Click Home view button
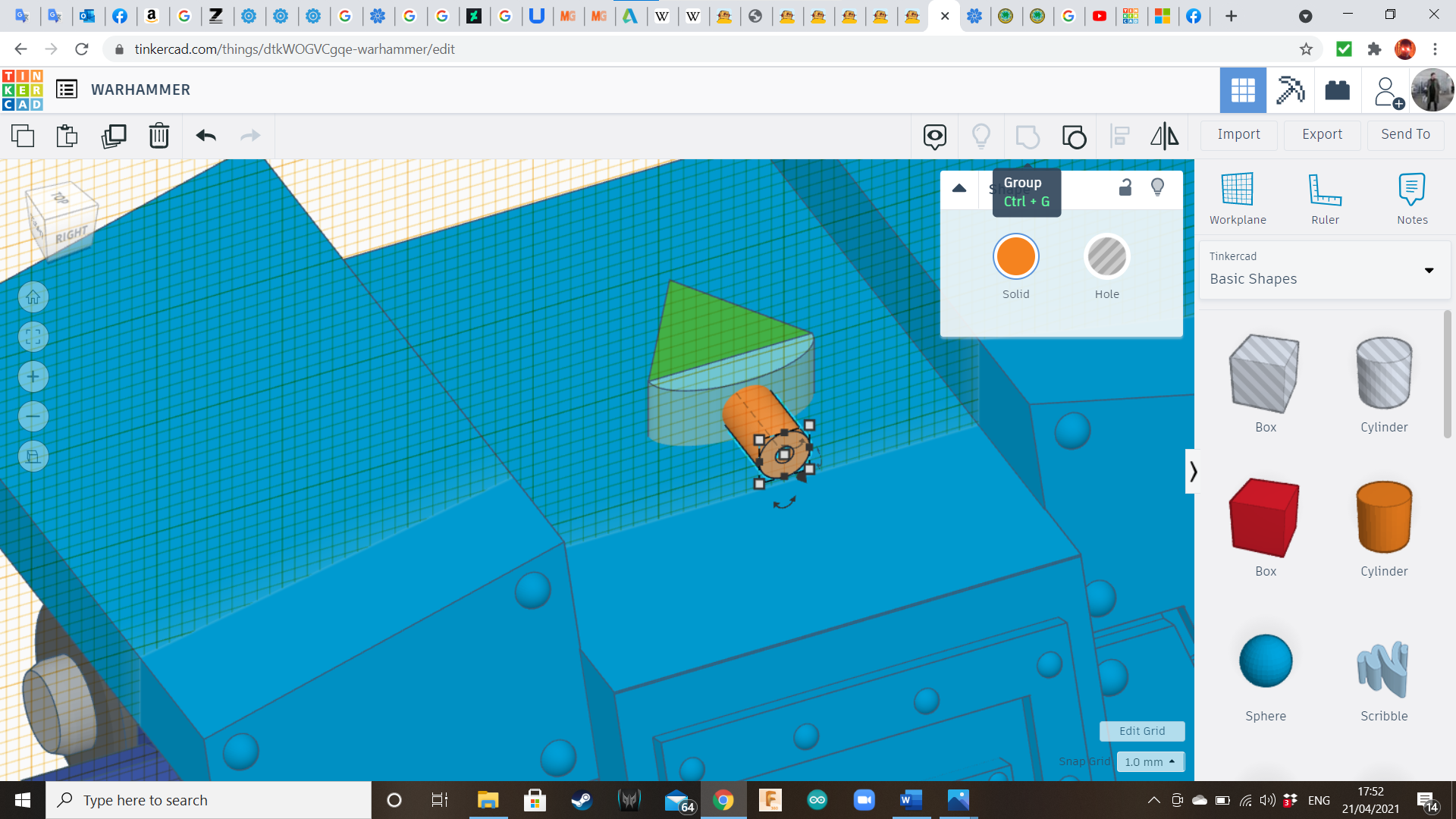The image size is (1456, 819). point(33,297)
